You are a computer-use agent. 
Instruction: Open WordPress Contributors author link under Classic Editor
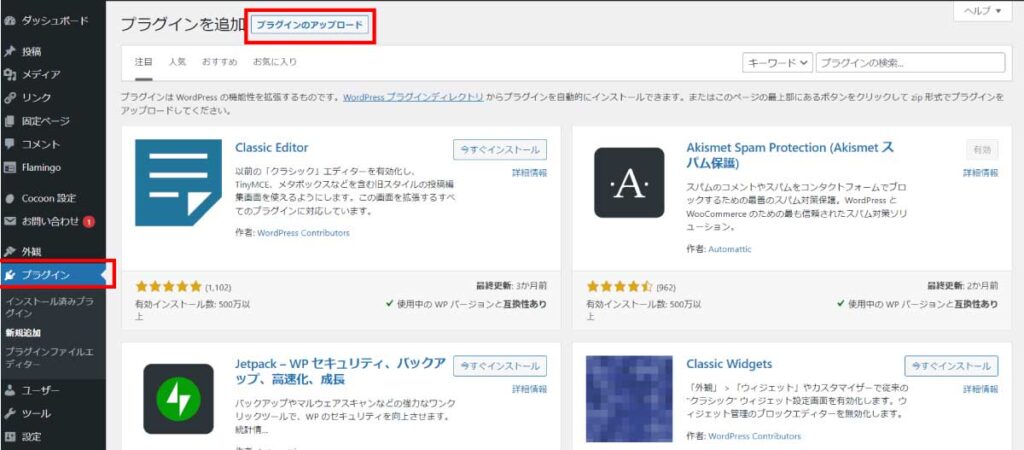tap(304, 233)
